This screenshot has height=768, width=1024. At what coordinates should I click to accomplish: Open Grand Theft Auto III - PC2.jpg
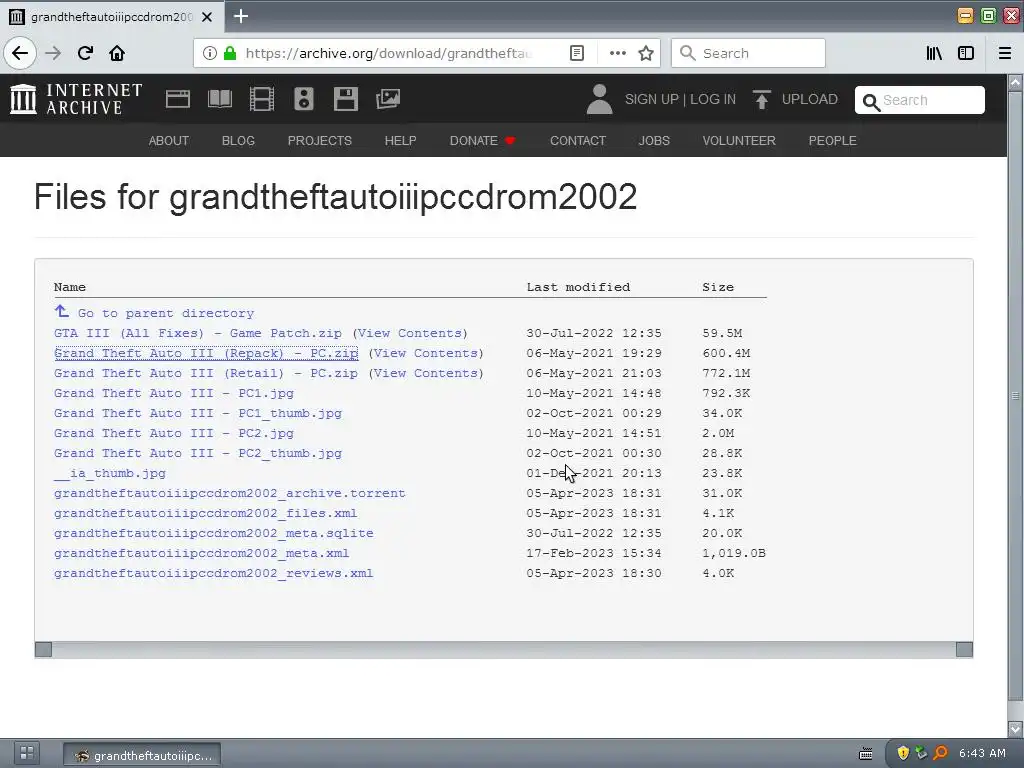pyautogui.click(x=174, y=433)
